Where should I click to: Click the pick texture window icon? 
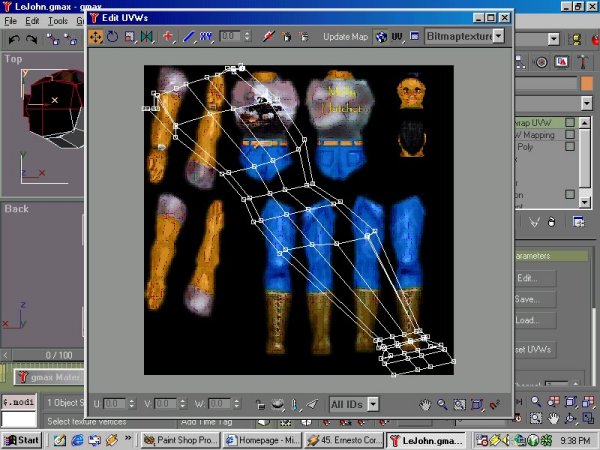pos(414,36)
